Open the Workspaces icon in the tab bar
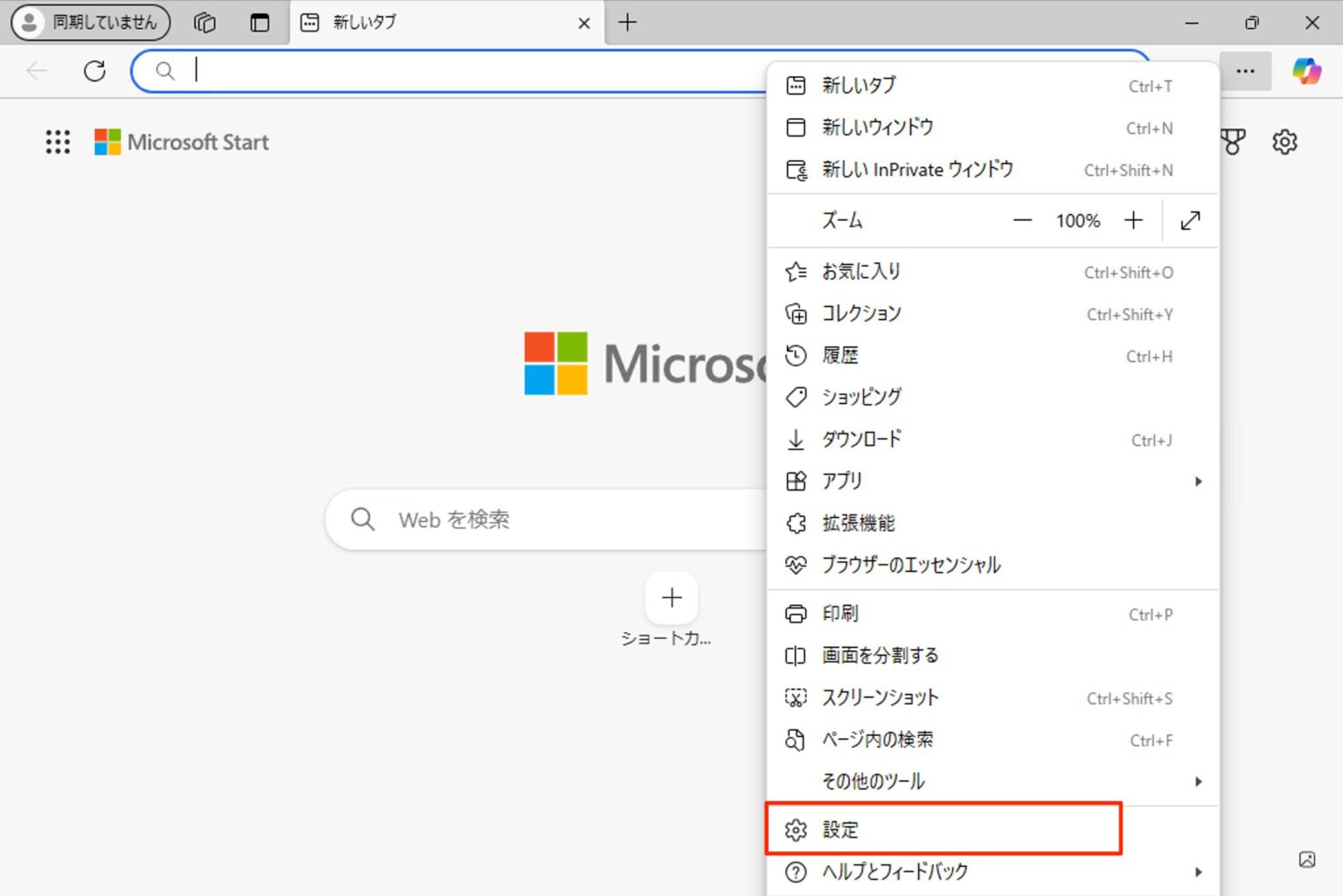The height and width of the screenshot is (896, 1343). (x=205, y=23)
